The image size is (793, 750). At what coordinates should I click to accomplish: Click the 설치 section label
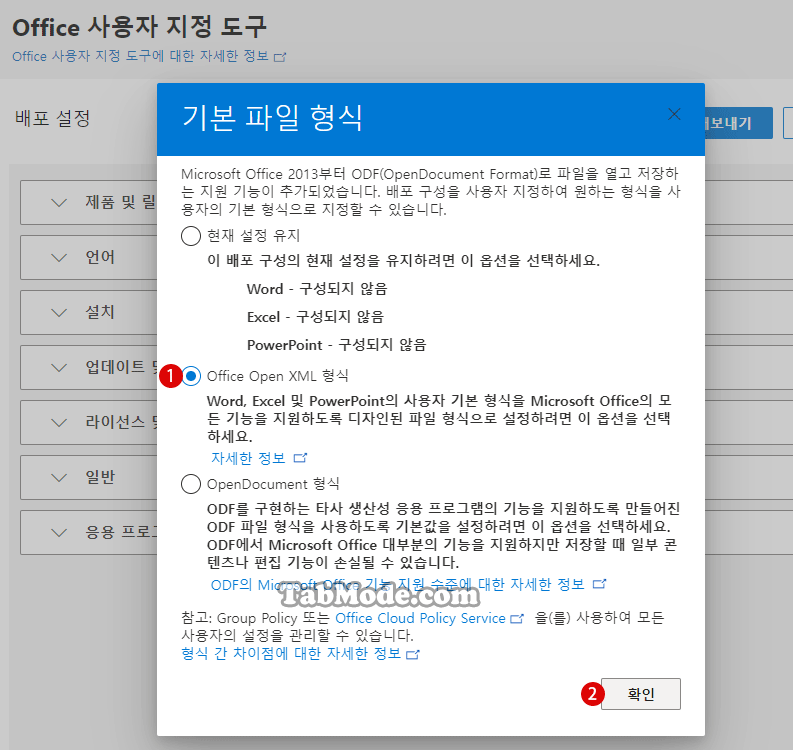tap(100, 312)
